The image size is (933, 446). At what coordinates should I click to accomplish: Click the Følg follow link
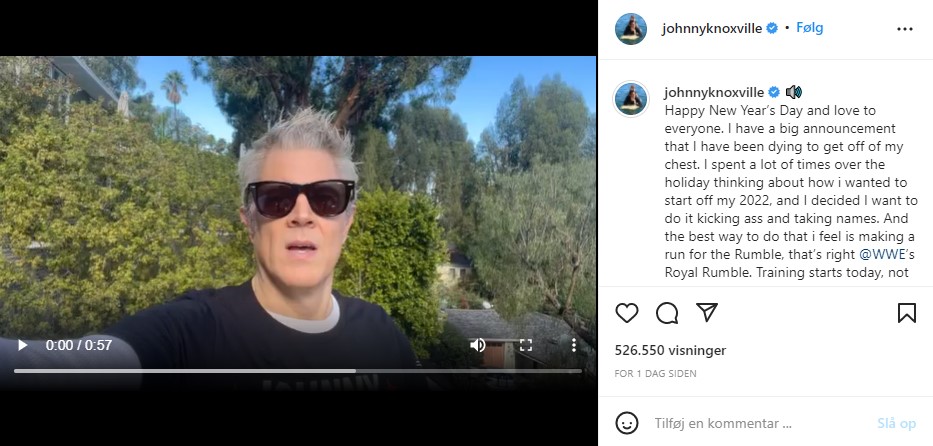click(x=810, y=27)
